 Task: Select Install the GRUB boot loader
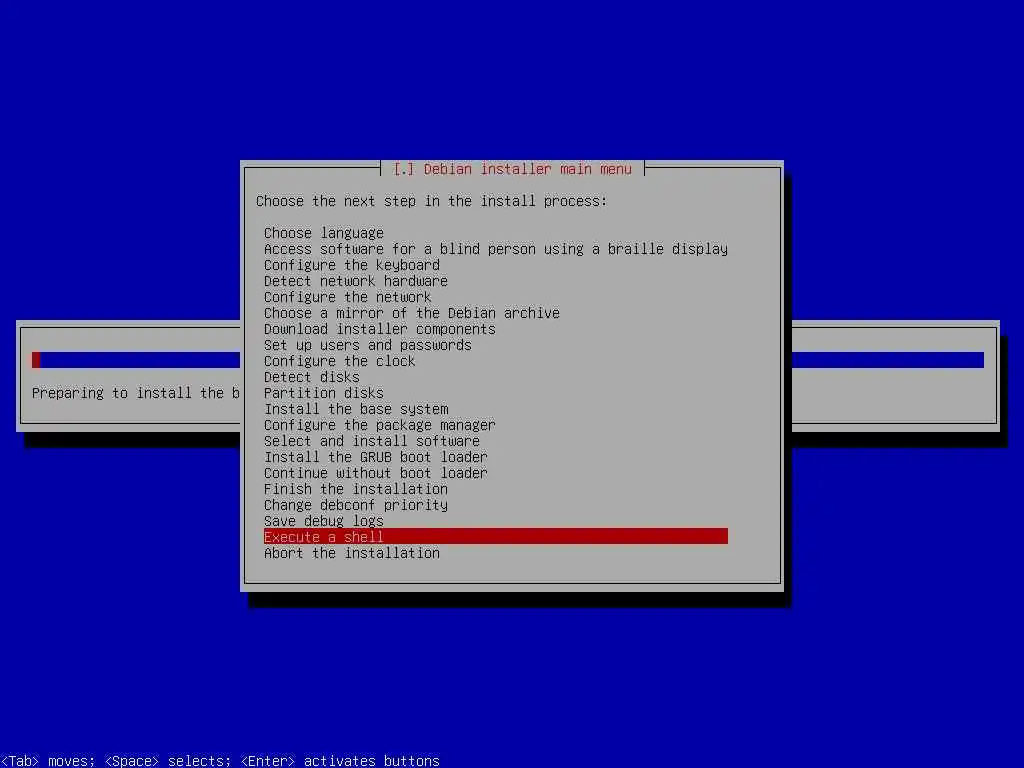tap(496, 457)
